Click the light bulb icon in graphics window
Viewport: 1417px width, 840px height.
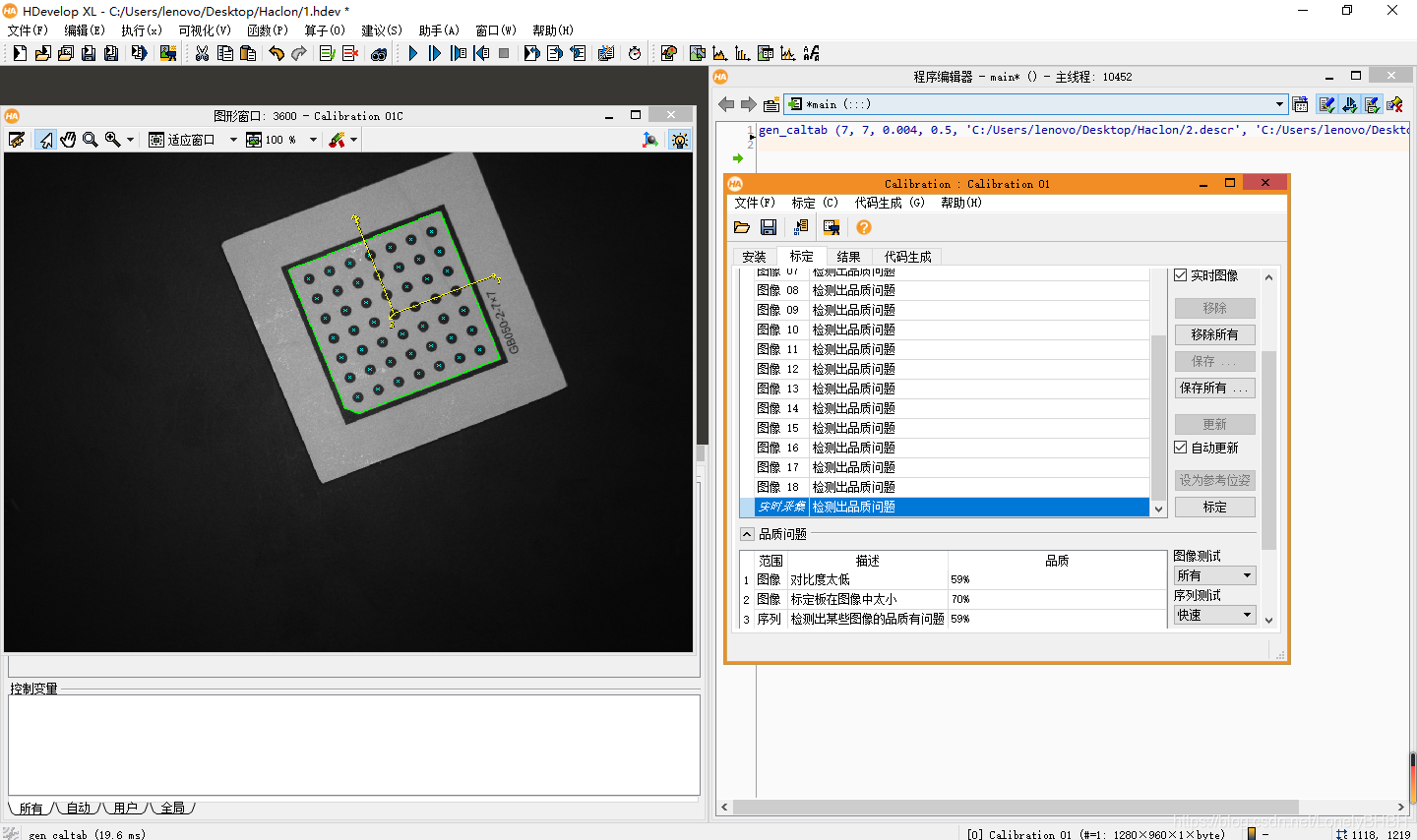[680, 140]
